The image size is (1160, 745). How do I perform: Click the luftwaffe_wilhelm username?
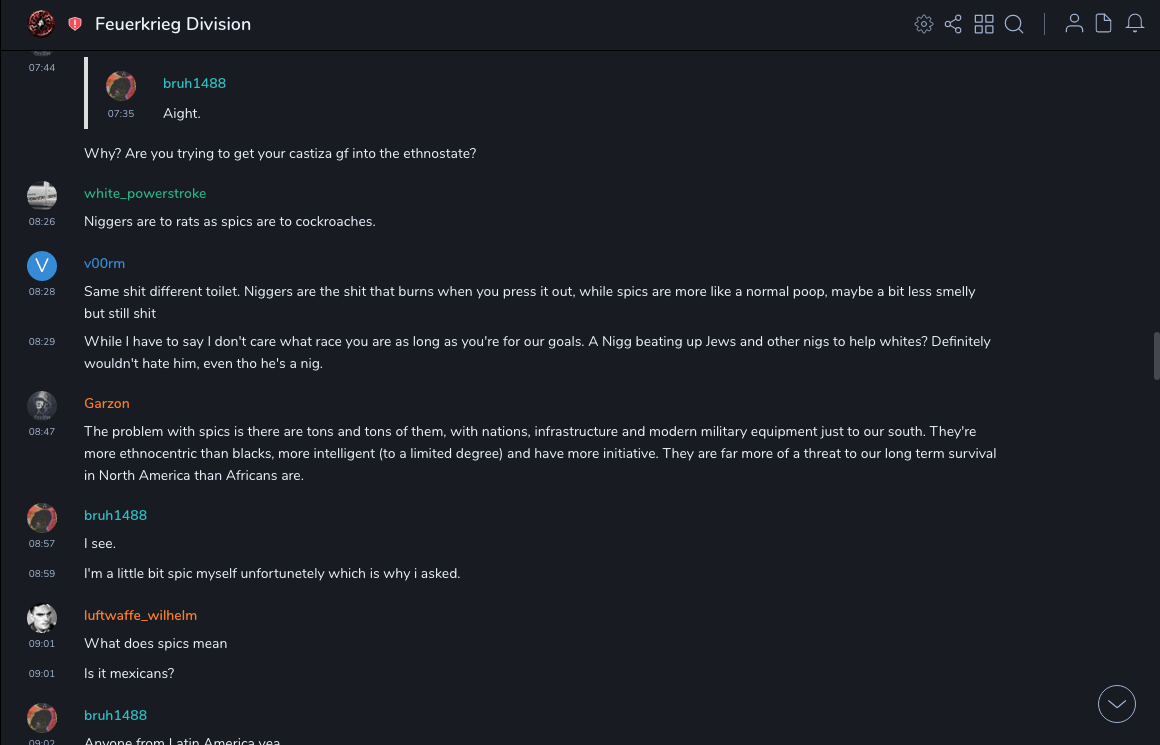[140, 615]
